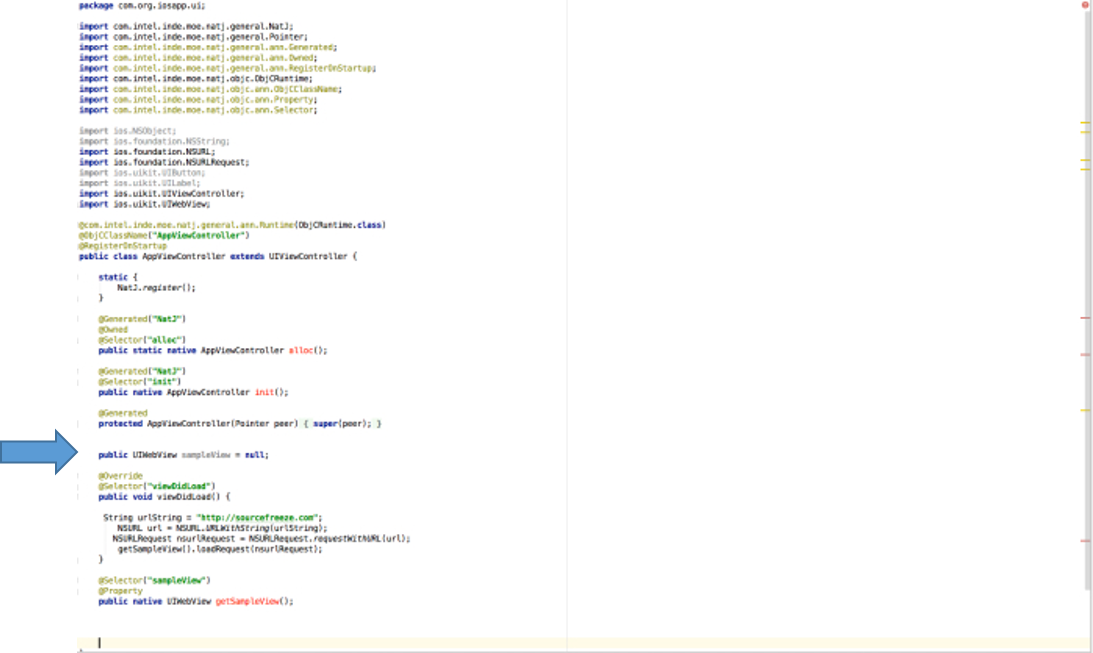Viewport: 1093px width, 653px height.
Task: Click the @Owned annotation
Action: (x=113, y=330)
